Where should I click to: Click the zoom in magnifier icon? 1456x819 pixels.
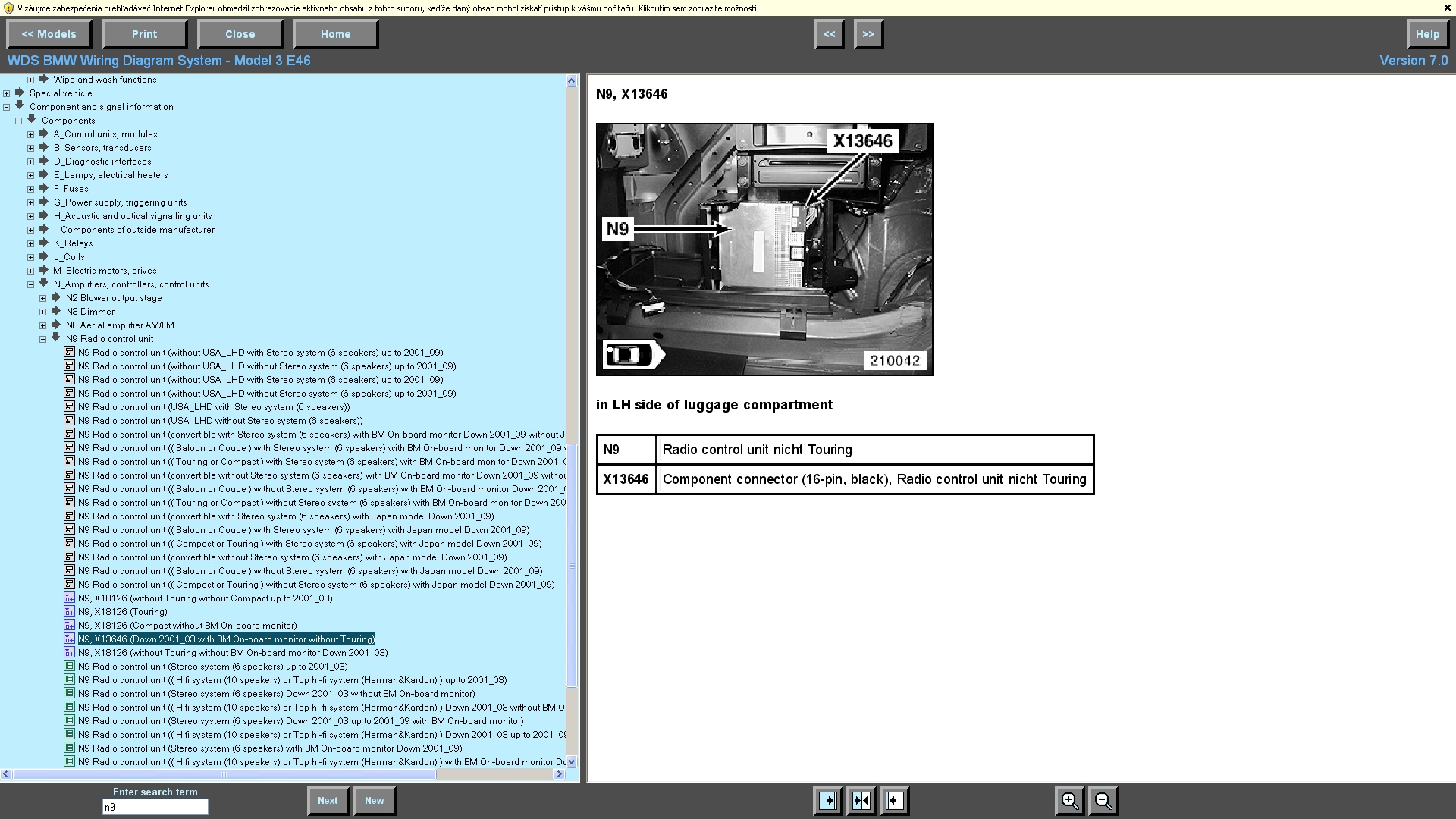coord(1069,801)
